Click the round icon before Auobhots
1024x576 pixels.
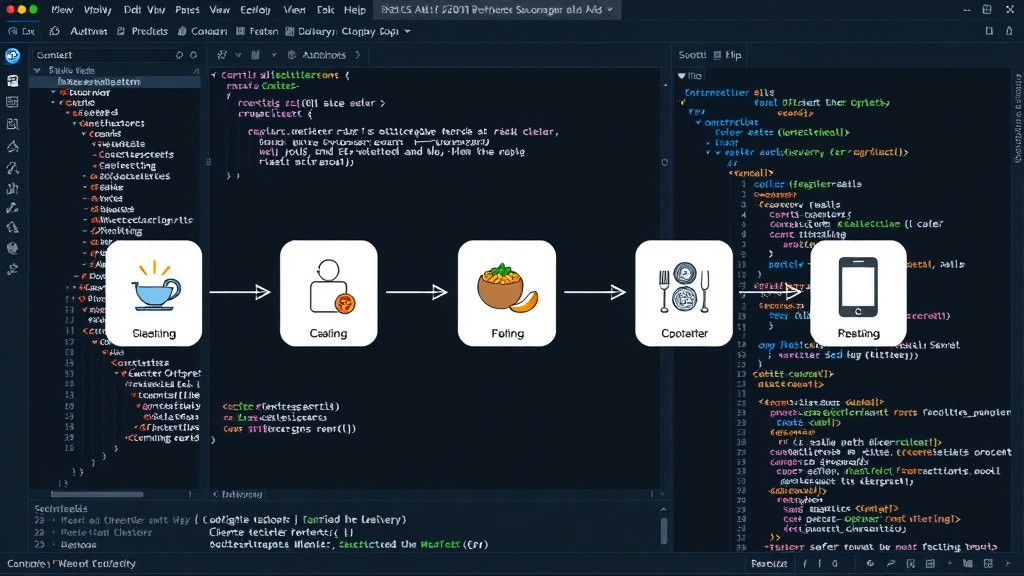(292, 56)
